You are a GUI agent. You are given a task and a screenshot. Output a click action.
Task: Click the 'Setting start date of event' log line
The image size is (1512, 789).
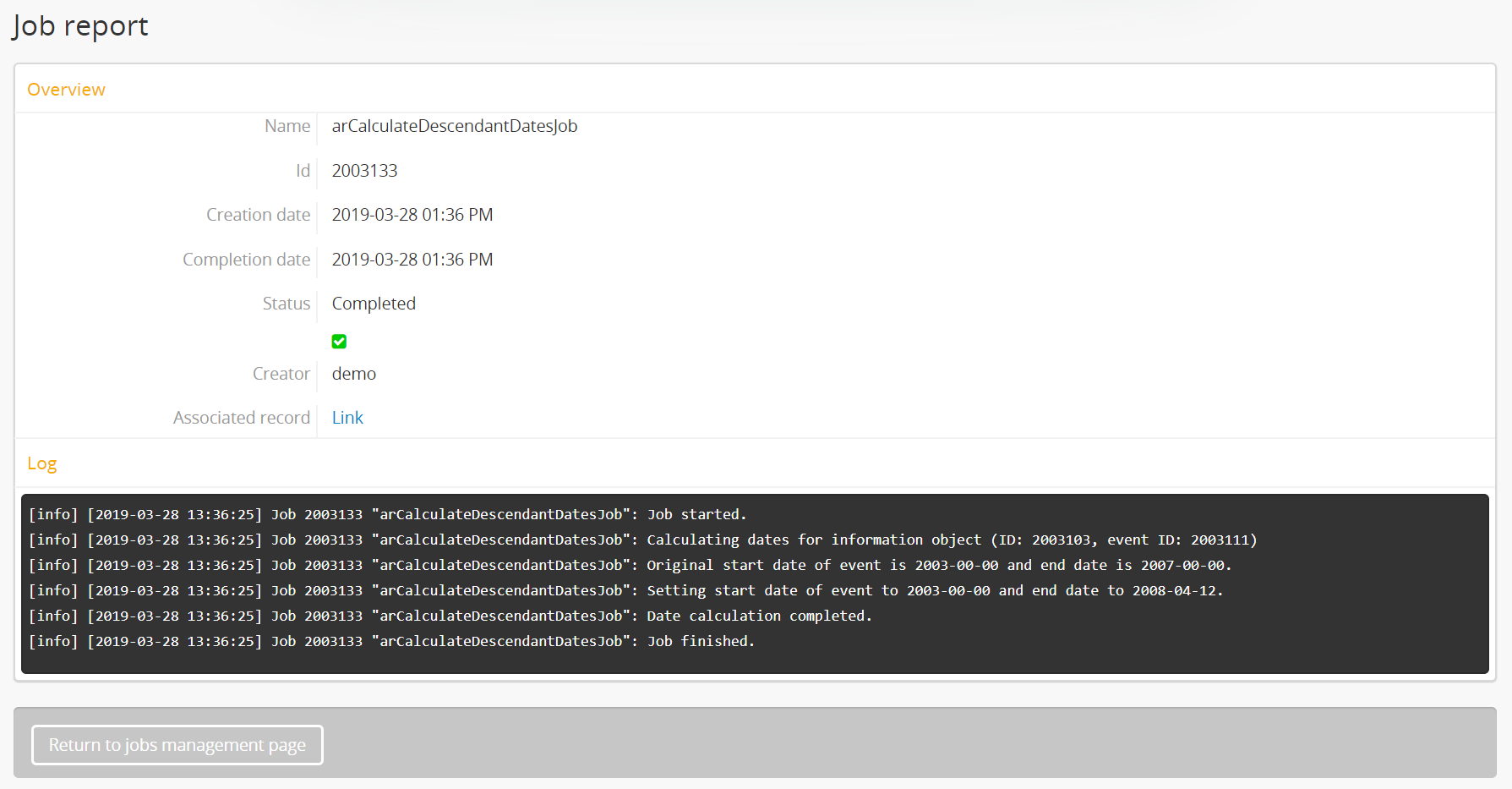[625, 590]
